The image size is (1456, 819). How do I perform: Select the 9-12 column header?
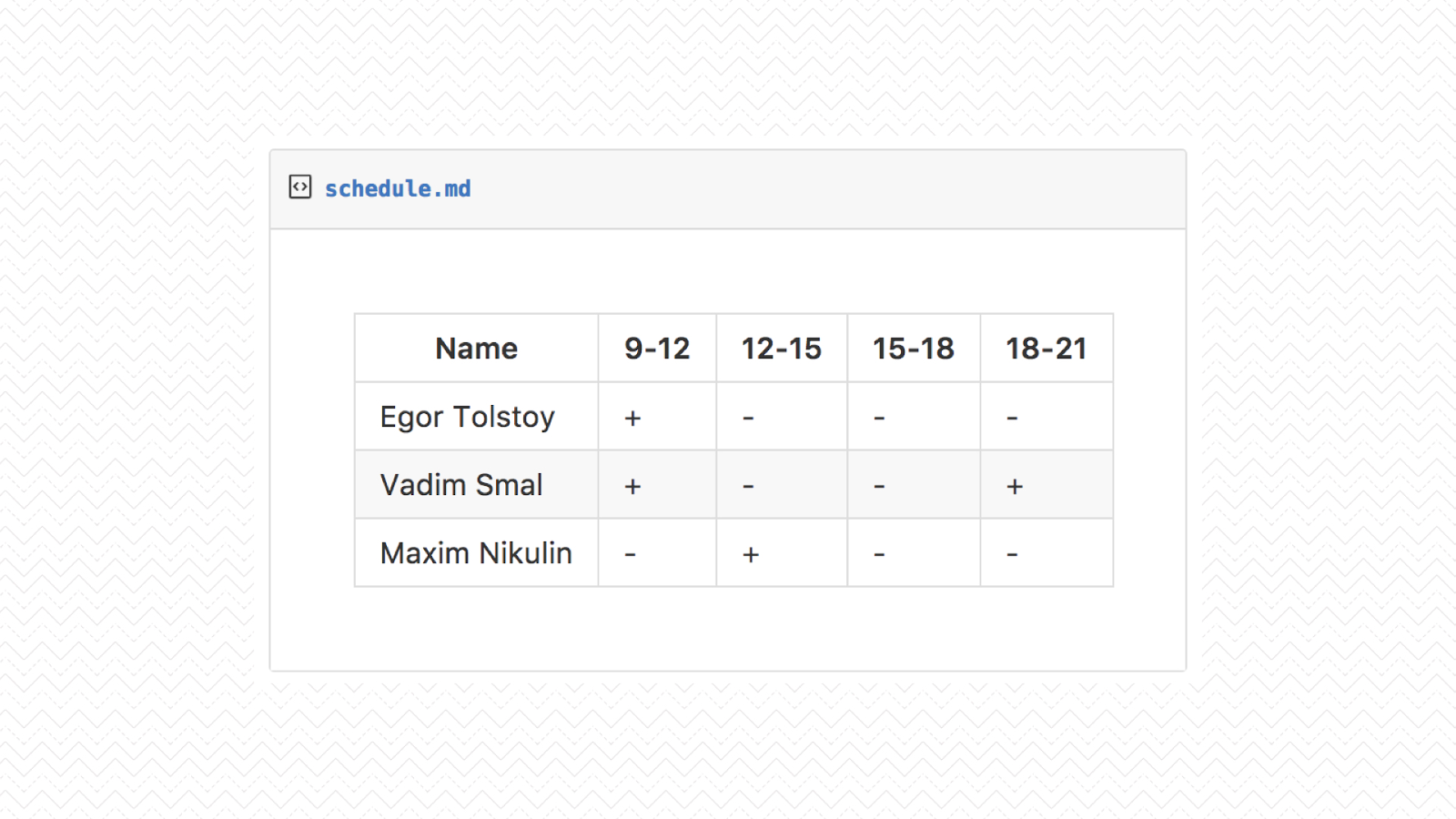[657, 349]
